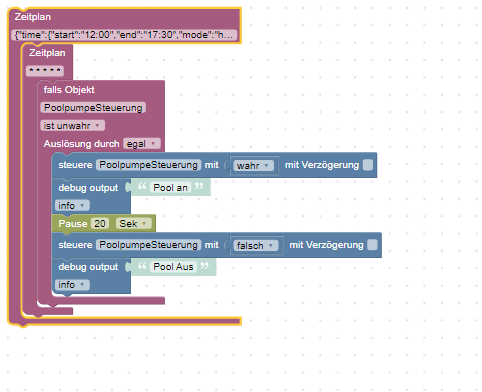Edit the 'Pool Aus' text string

(x=173, y=267)
